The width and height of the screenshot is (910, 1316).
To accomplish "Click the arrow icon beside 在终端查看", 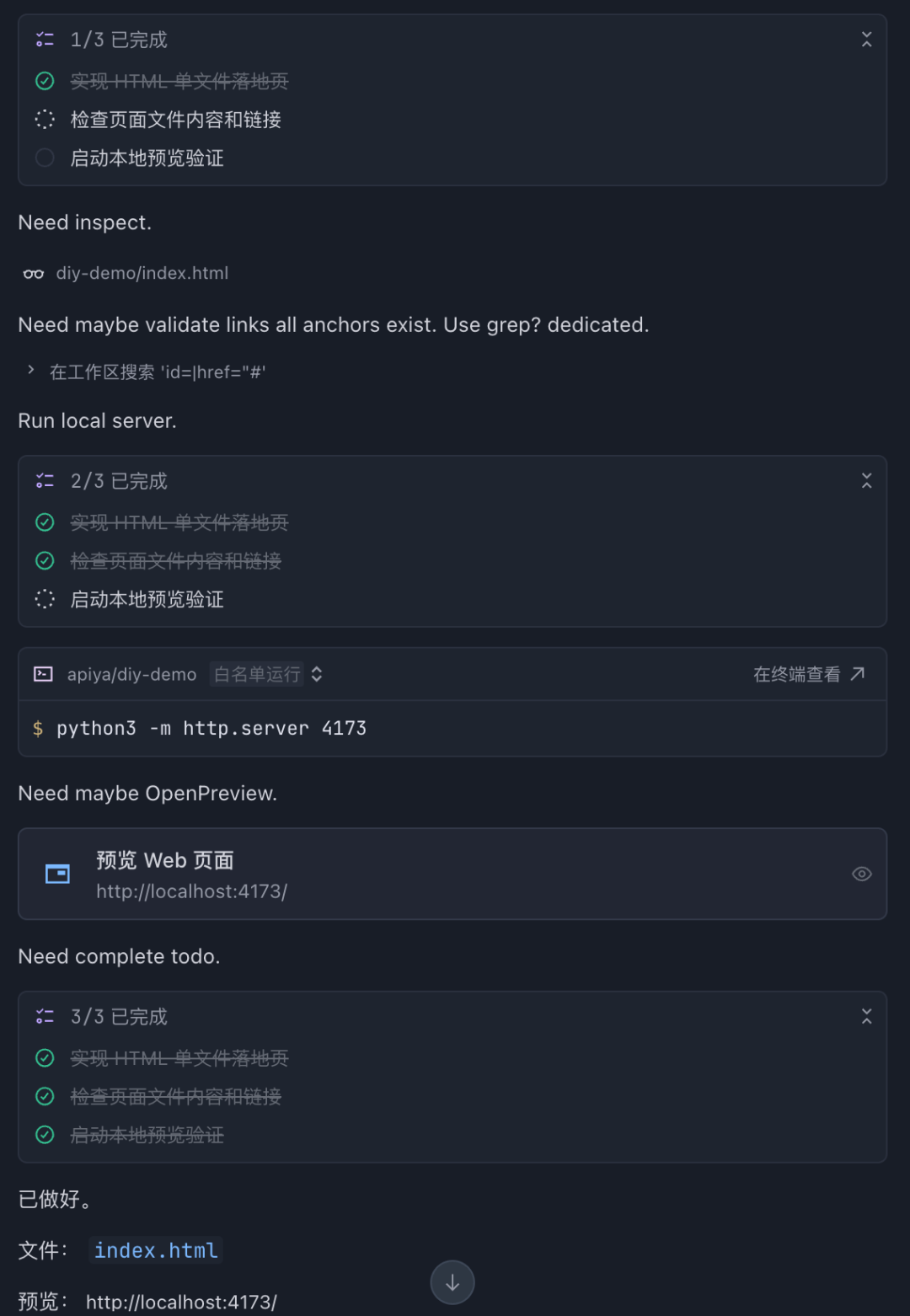I will (858, 673).
